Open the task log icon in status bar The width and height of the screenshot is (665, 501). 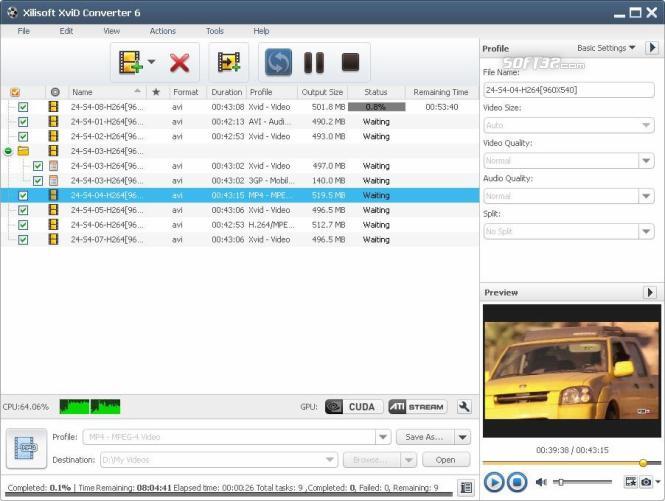coord(466,487)
